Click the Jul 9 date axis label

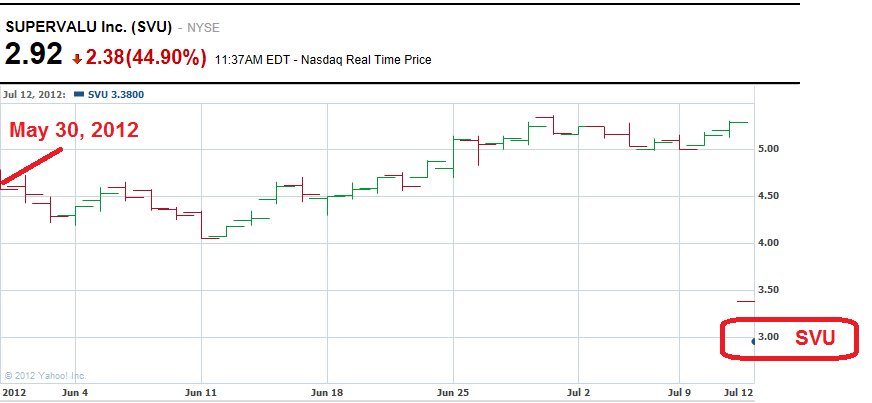coord(679,392)
